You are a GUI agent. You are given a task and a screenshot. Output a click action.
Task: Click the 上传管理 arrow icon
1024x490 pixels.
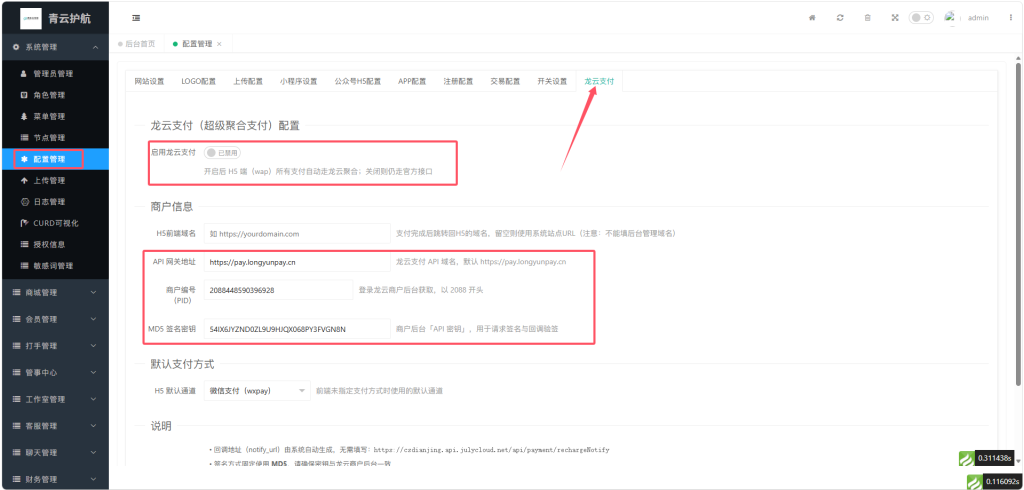tap(24, 180)
